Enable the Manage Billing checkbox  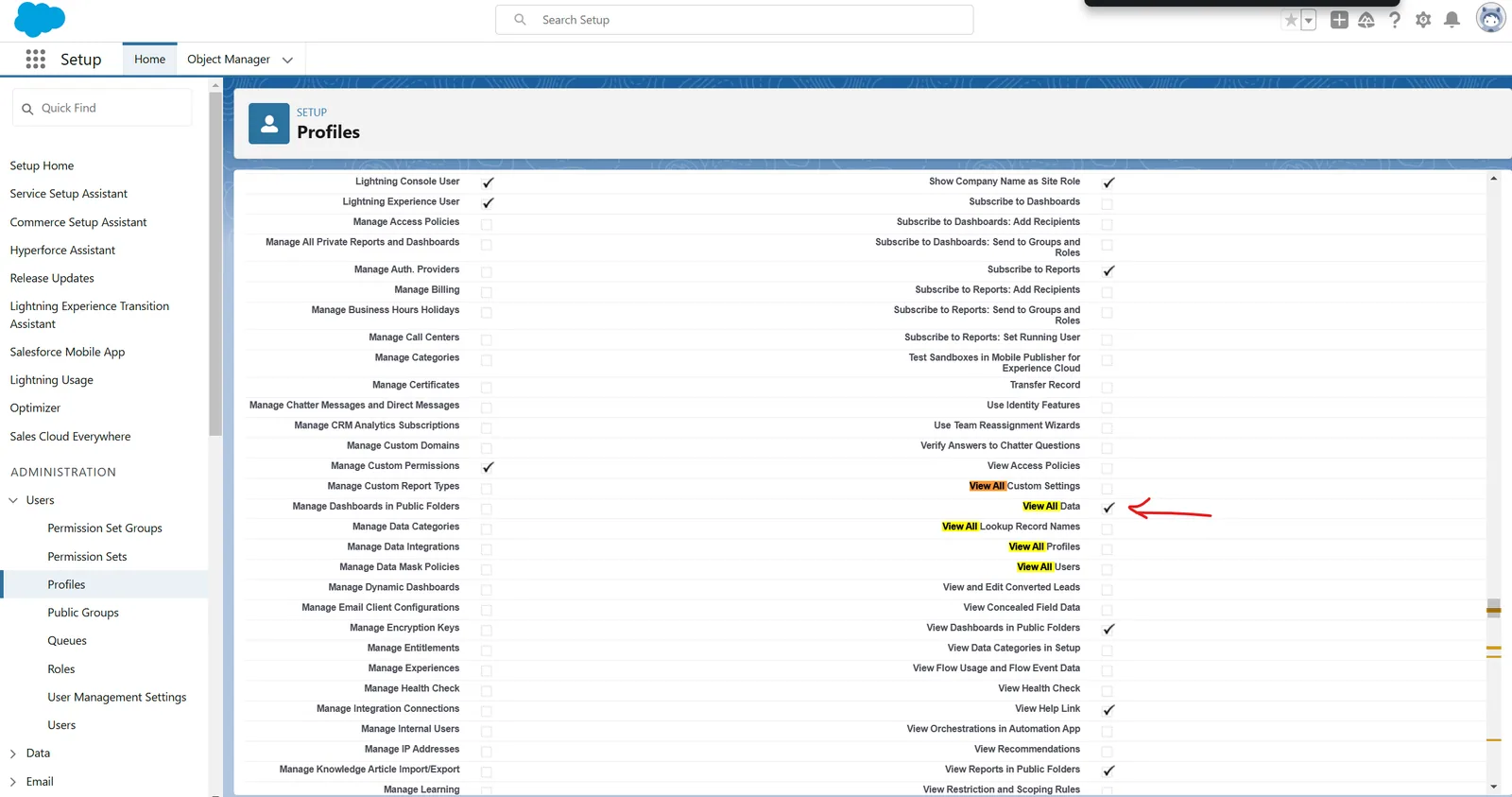click(x=486, y=292)
